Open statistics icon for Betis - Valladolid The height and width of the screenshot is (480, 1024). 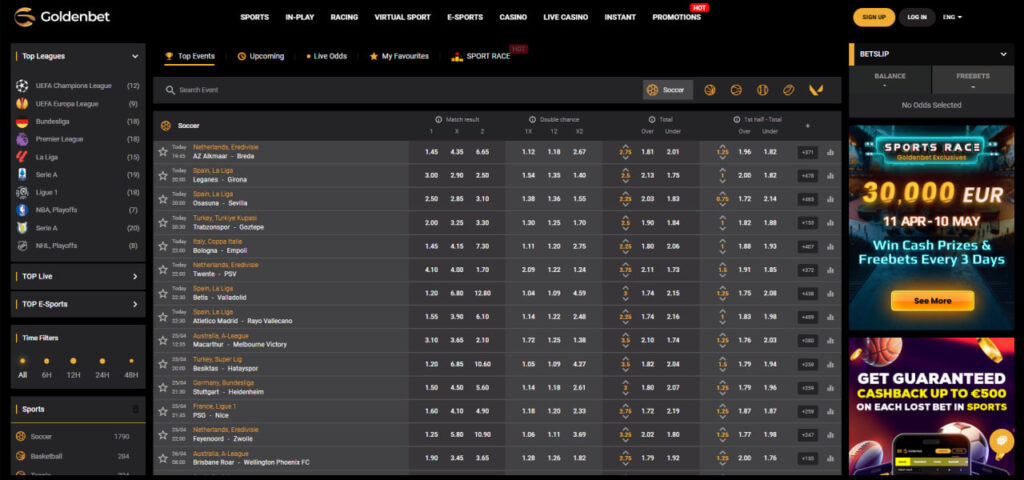tap(830, 293)
